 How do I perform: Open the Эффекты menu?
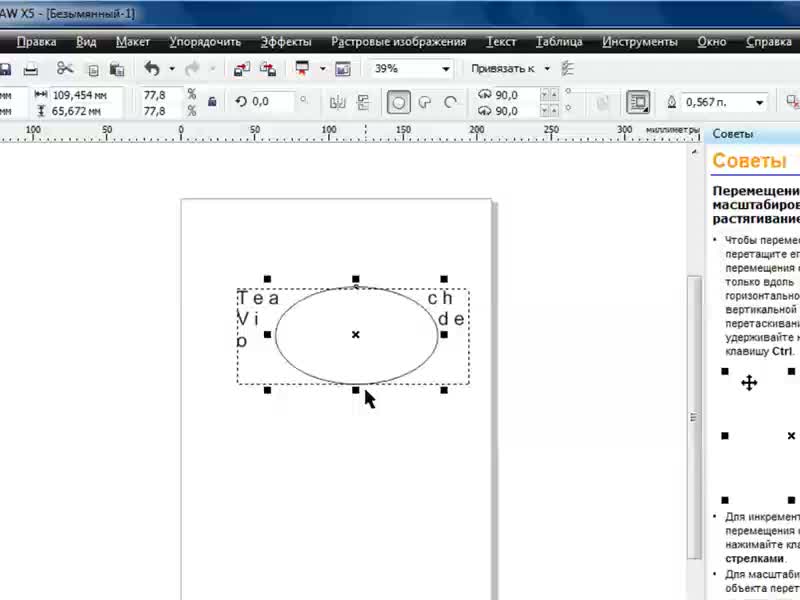[x=286, y=42]
